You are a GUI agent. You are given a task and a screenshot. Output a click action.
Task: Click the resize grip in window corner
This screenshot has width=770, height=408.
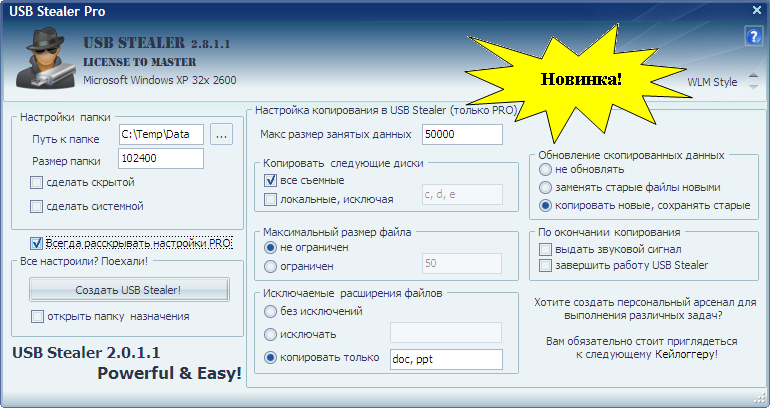760,397
